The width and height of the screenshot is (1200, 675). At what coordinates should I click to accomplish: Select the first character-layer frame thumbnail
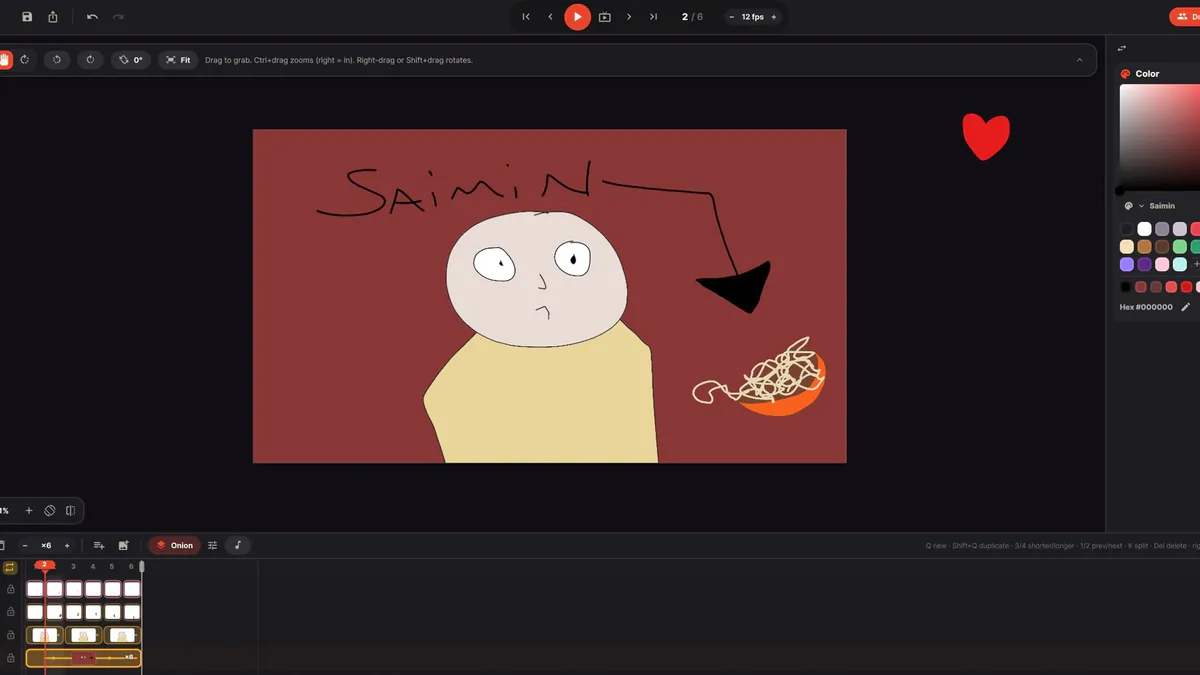click(x=44, y=635)
